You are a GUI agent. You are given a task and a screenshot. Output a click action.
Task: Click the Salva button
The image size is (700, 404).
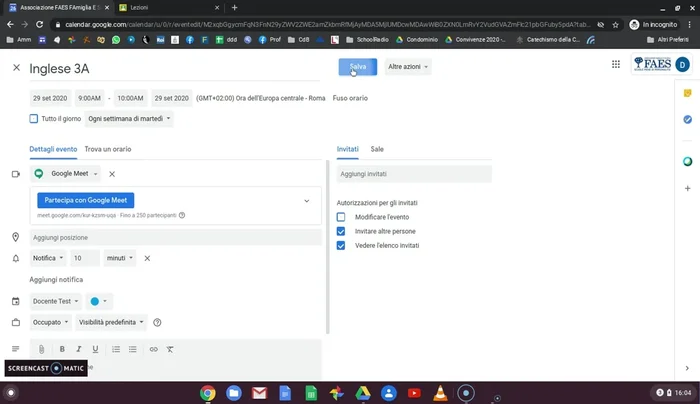(x=358, y=67)
